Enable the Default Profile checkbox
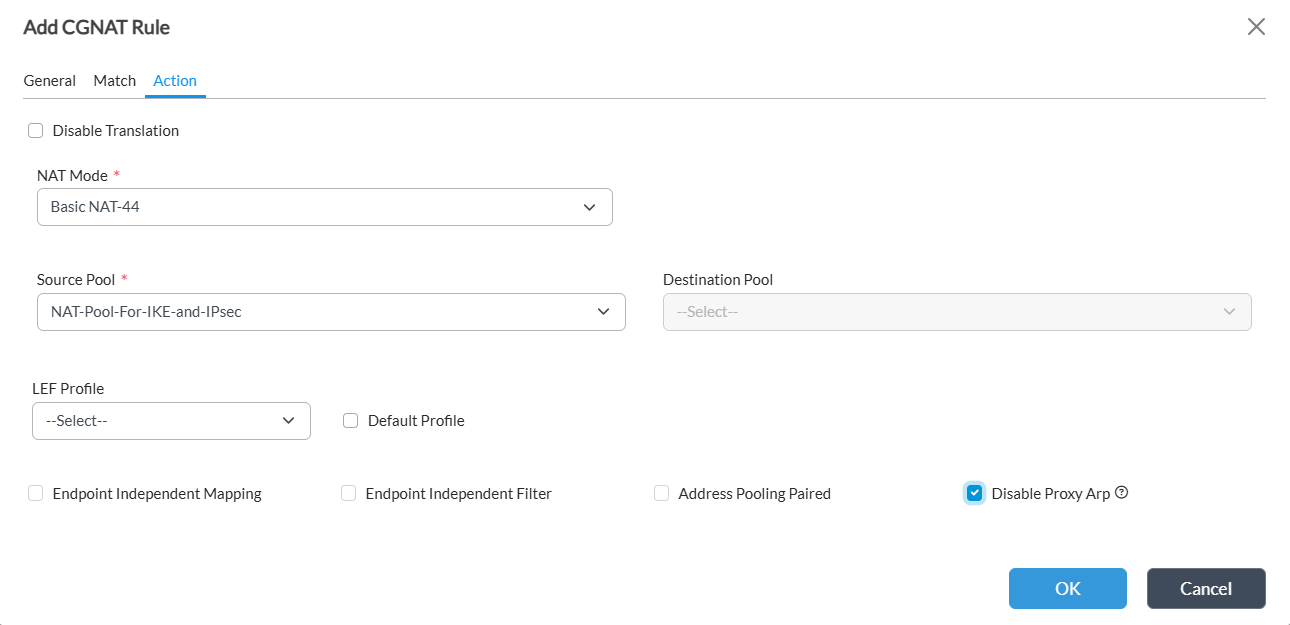 pyautogui.click(x=350, y=421)
